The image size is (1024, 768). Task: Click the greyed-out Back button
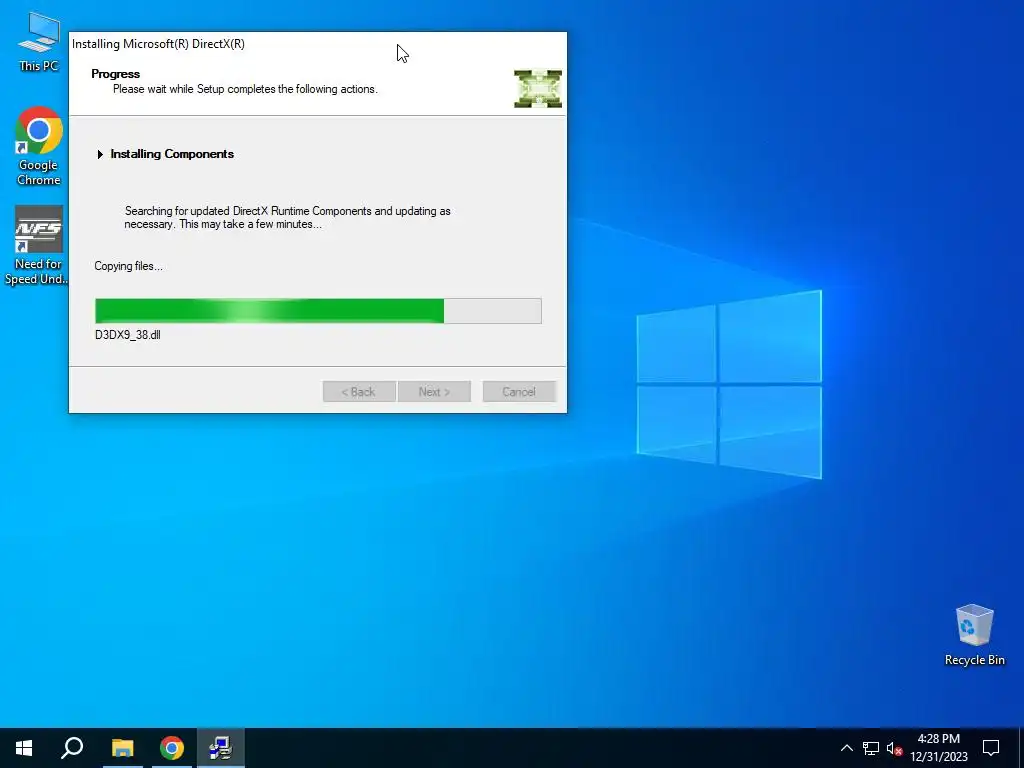click(359, 392)
